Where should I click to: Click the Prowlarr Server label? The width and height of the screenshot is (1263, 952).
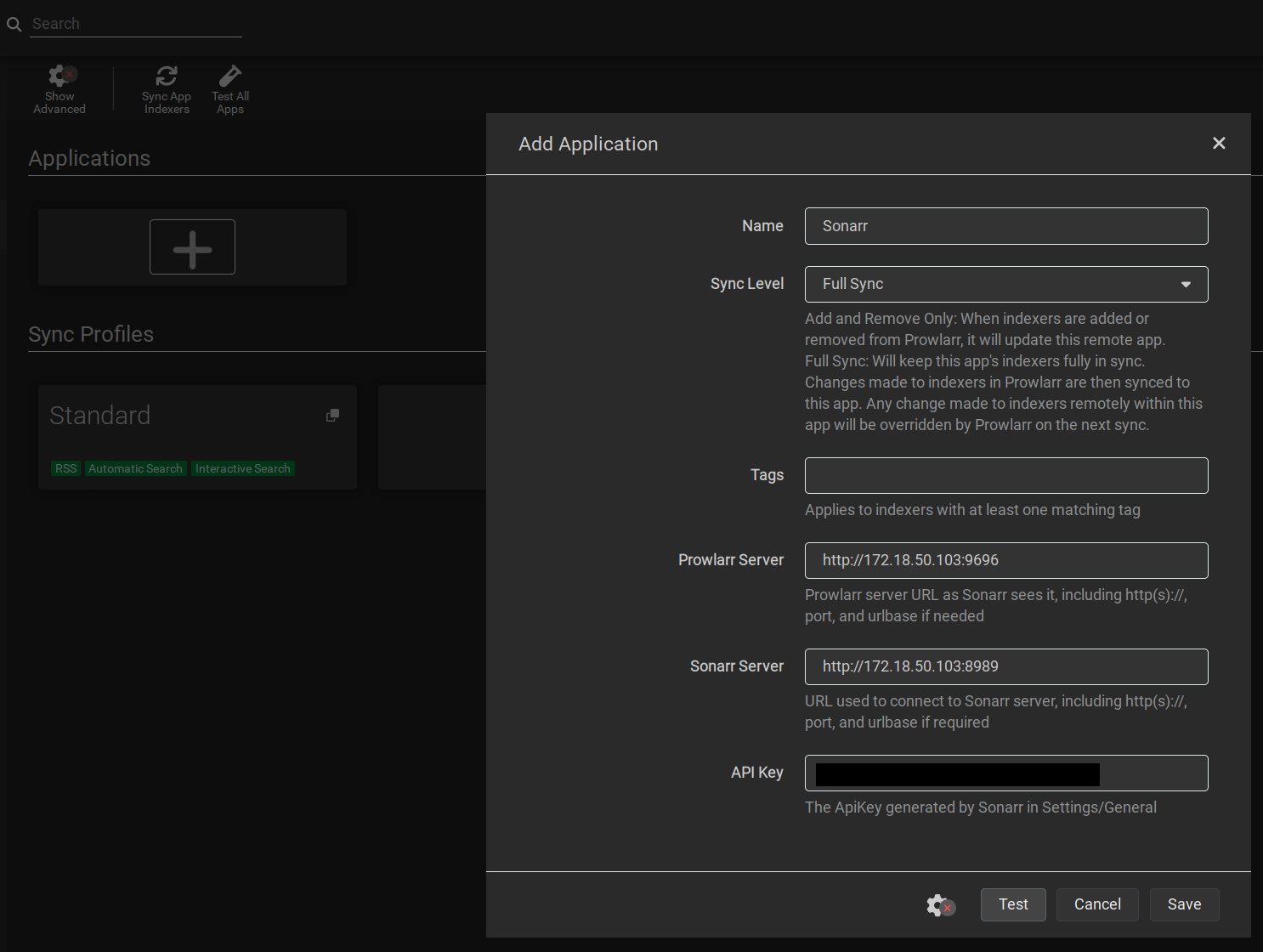click(x=731, y=560)
